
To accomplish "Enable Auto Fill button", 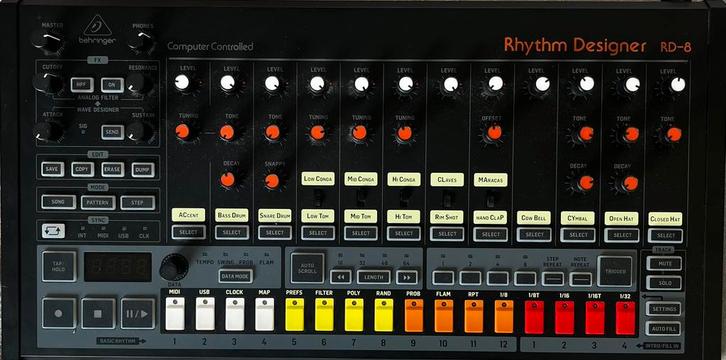I will click(663, 328).
